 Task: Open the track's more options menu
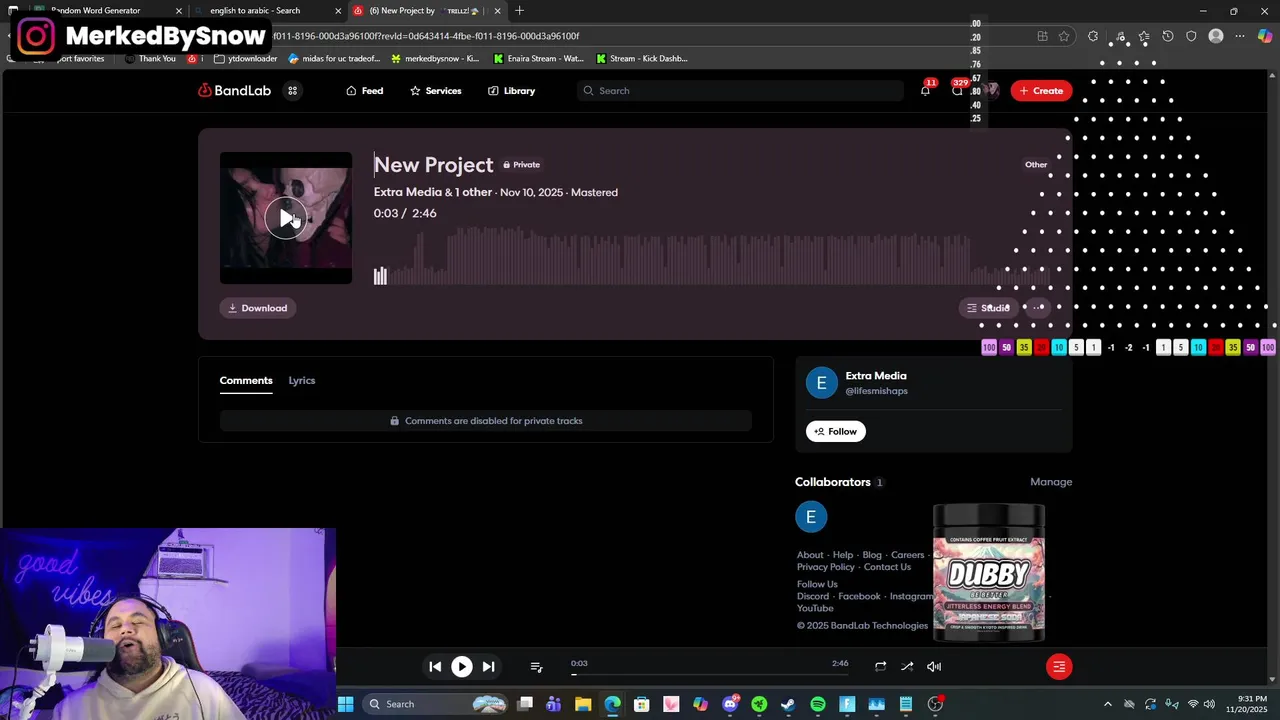click(1039, 308)
